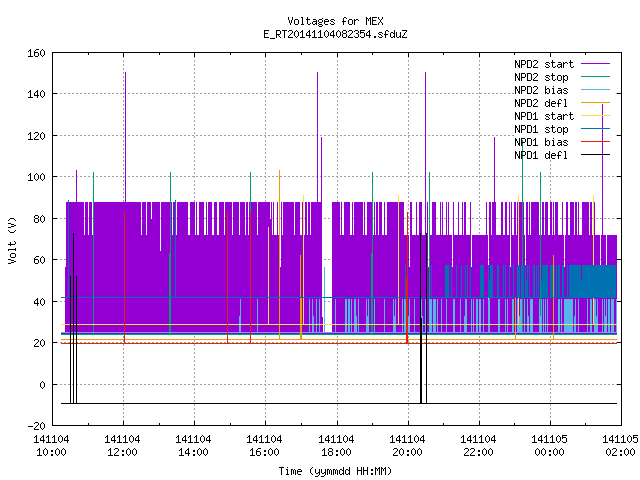Click the orange NPD2 defl legend line
The height and width of the screenshot is (480, 640).
(x=595, y=103)
